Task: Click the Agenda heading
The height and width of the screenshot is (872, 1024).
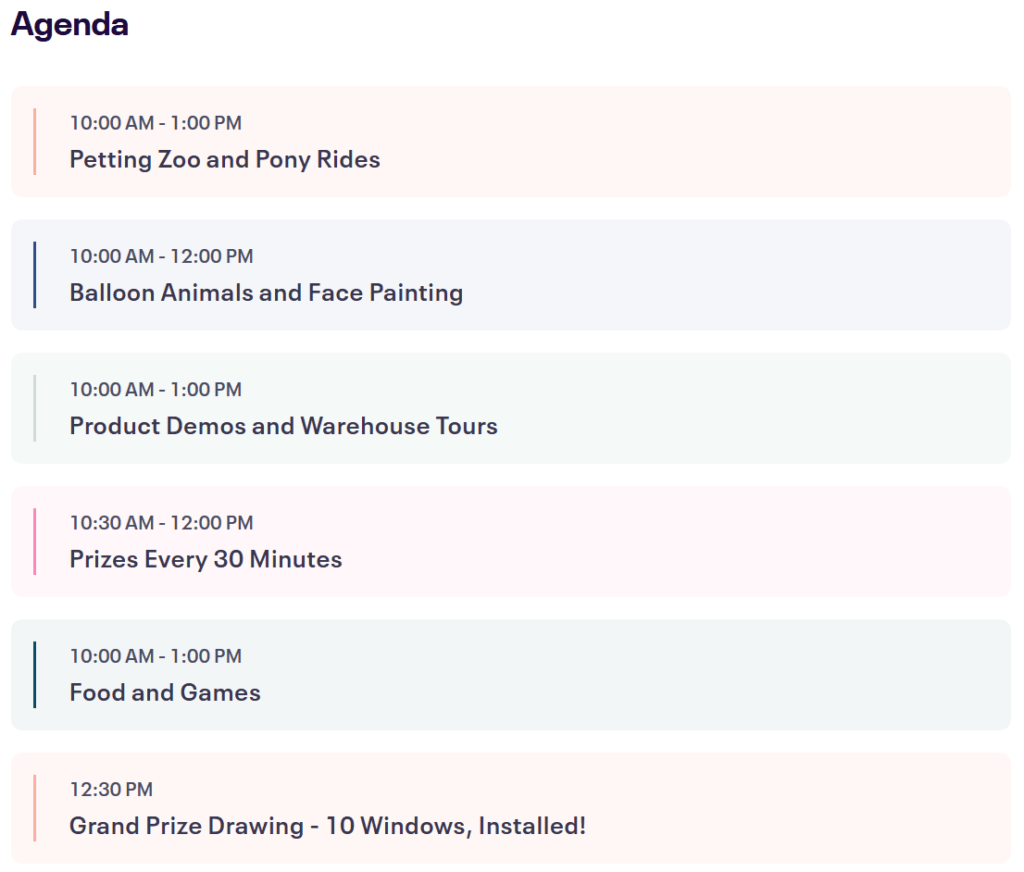Action: (69, 25)
